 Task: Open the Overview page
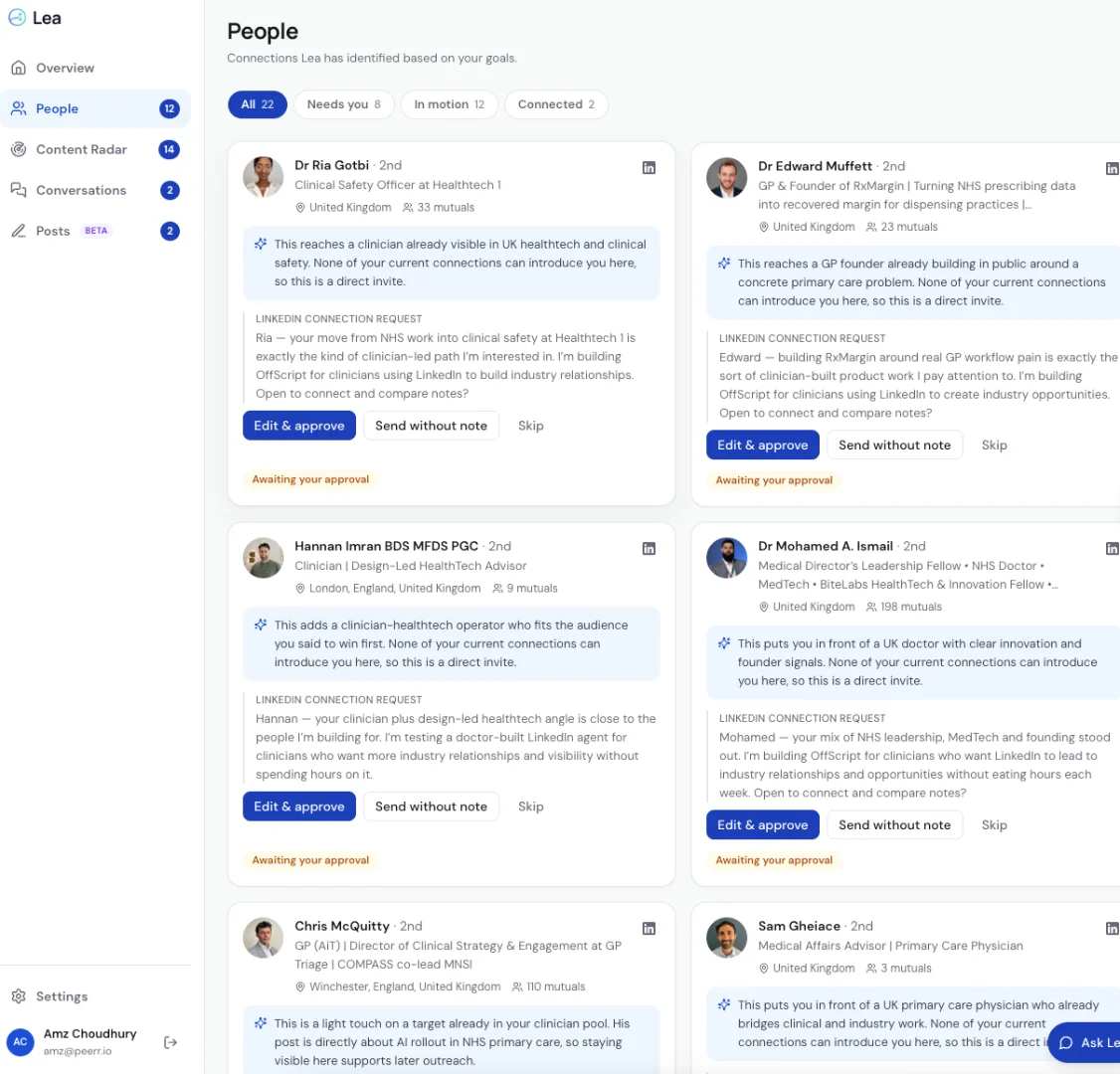point(95,68)
